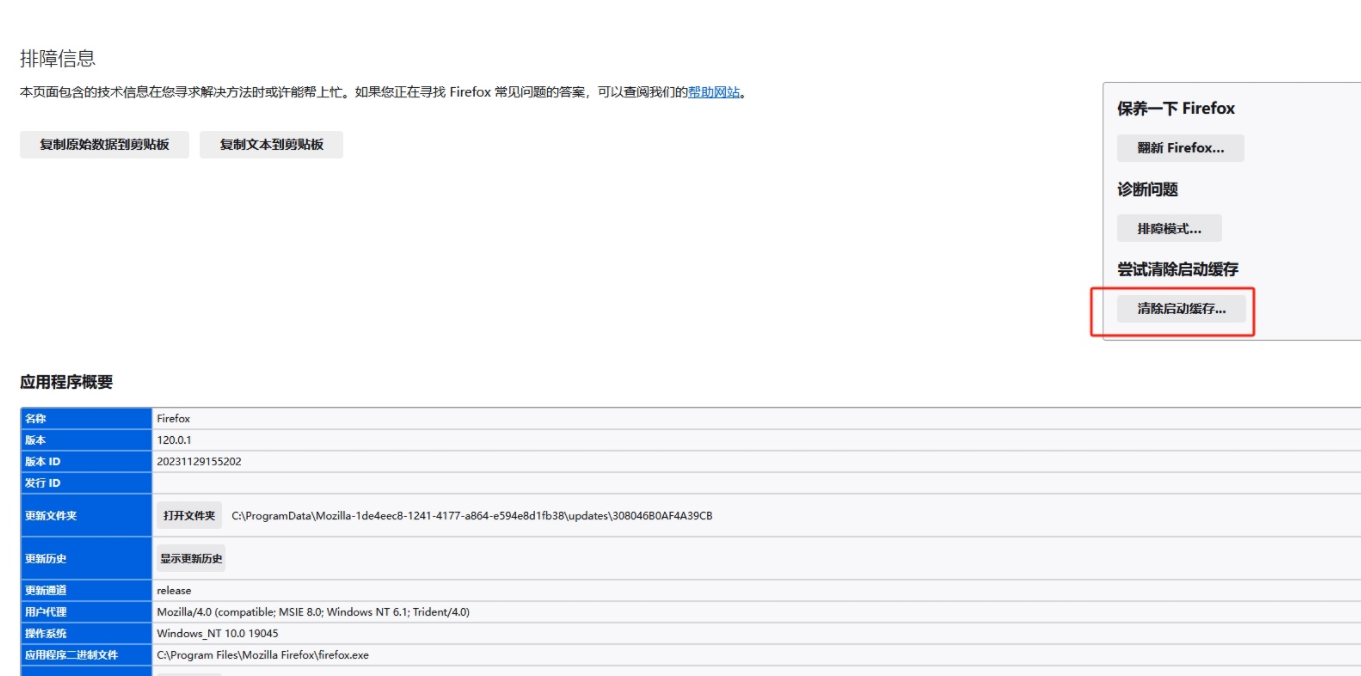Image resolution: width=1361 pixels, height=676 pixels.
Task: Select the 用户代理 row header
Action: (x=86, y=611)
